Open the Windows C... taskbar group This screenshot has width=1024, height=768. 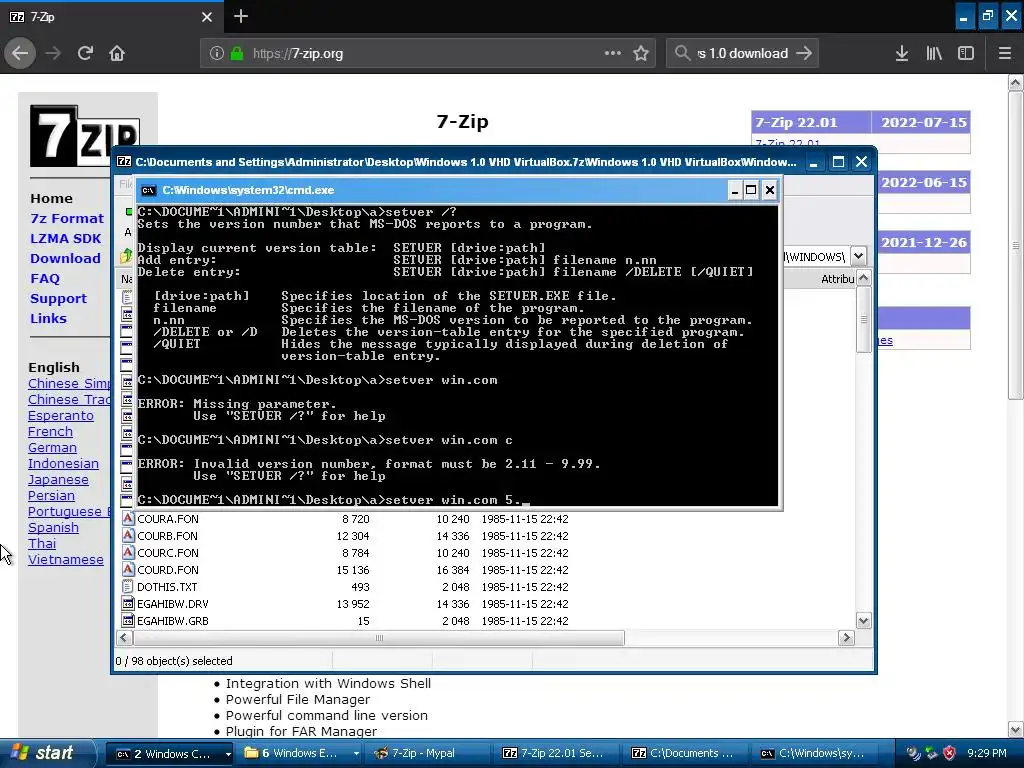pyautogui.click(x=169, y=754)
